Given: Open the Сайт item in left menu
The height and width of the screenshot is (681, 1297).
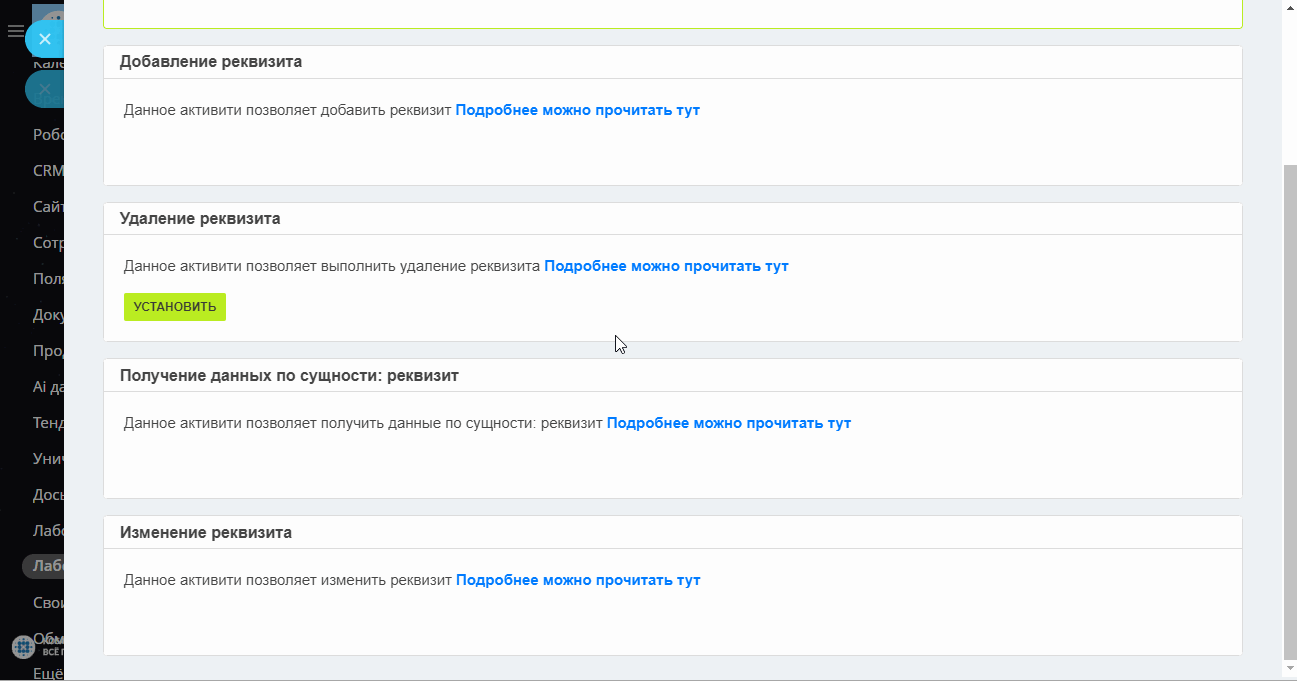Looking at the screenshot, I should click(x=48, y=207).
